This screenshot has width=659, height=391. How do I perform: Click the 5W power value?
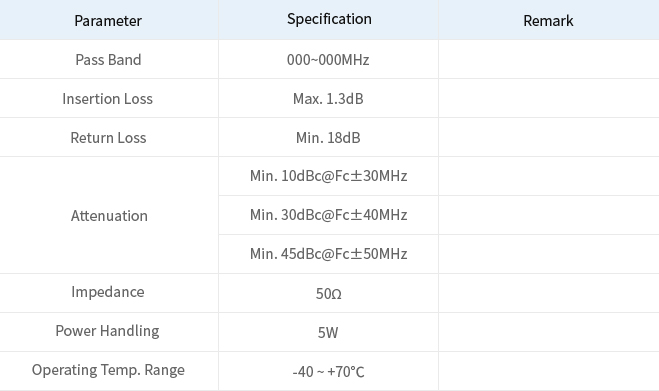pos(328,333)
